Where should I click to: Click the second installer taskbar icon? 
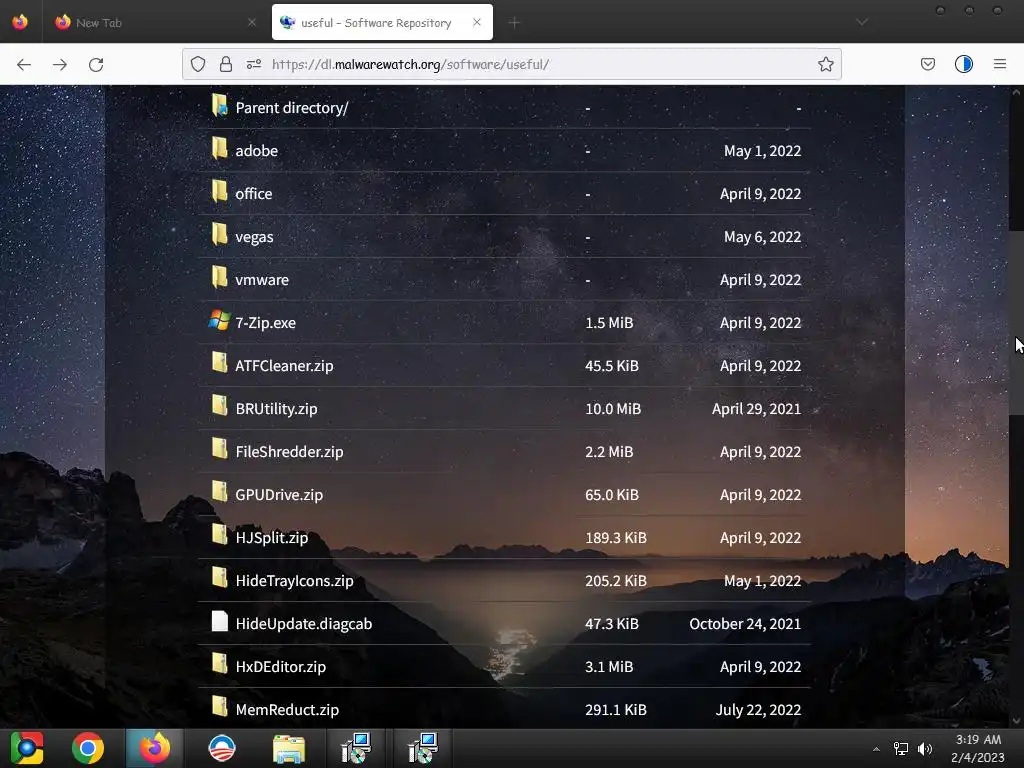point(422,748)
